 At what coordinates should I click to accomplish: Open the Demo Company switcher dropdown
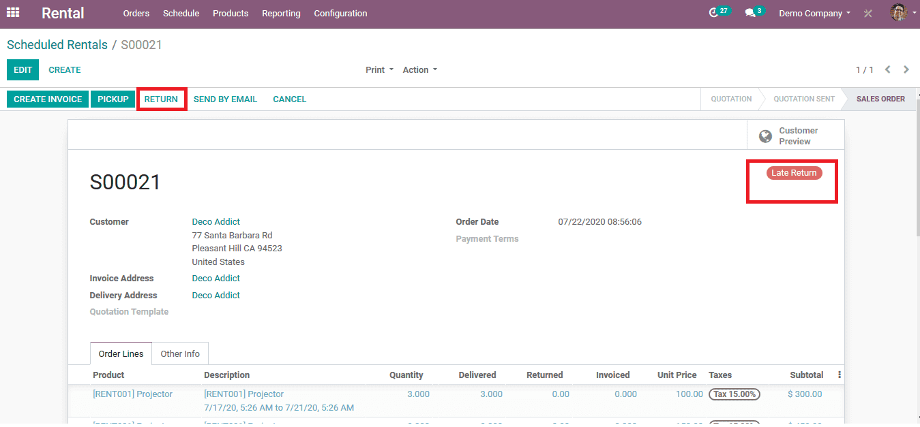(814, 14)
